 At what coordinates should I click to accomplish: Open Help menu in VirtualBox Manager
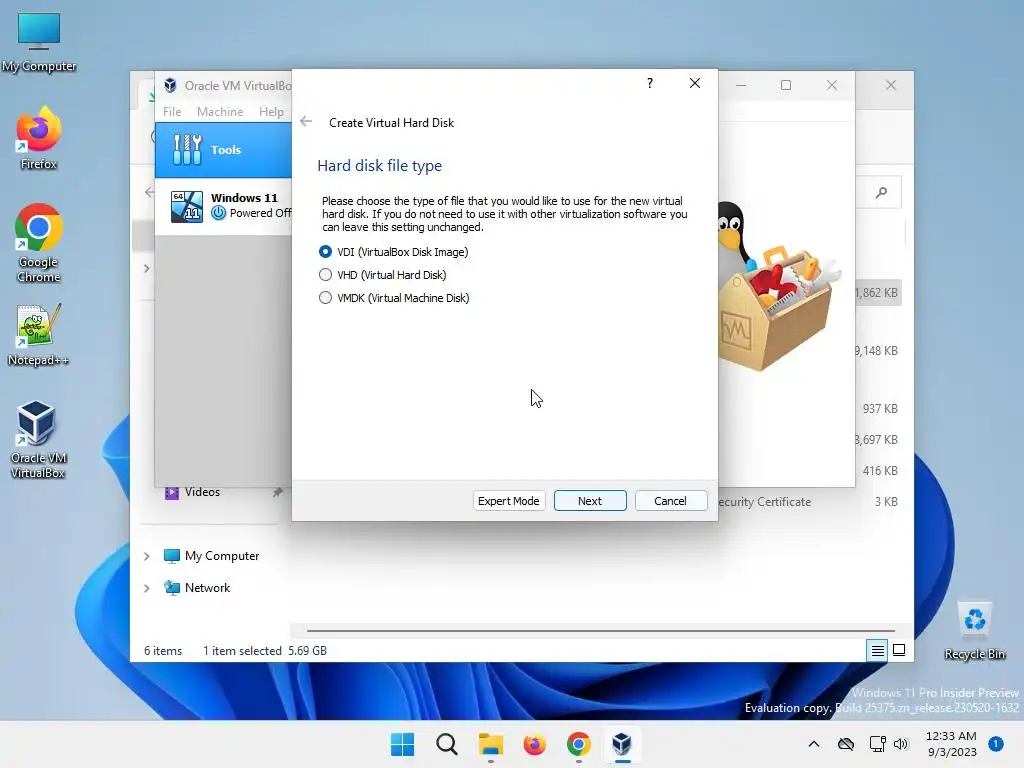click(271, 112)
